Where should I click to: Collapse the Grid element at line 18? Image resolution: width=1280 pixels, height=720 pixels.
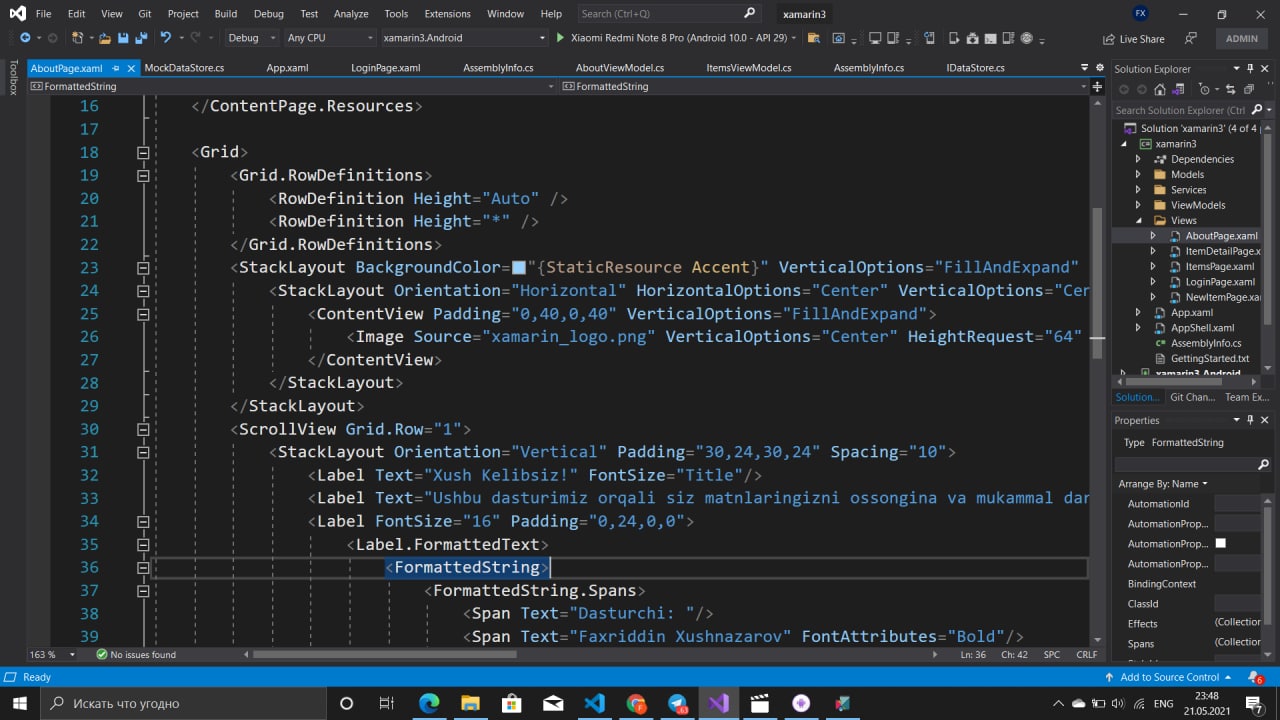click(143, 153)
